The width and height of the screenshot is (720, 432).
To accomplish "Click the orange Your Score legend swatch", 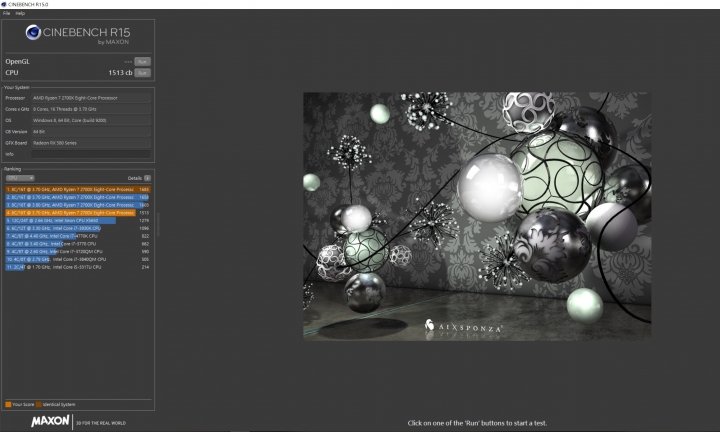I will coord(6,404).
